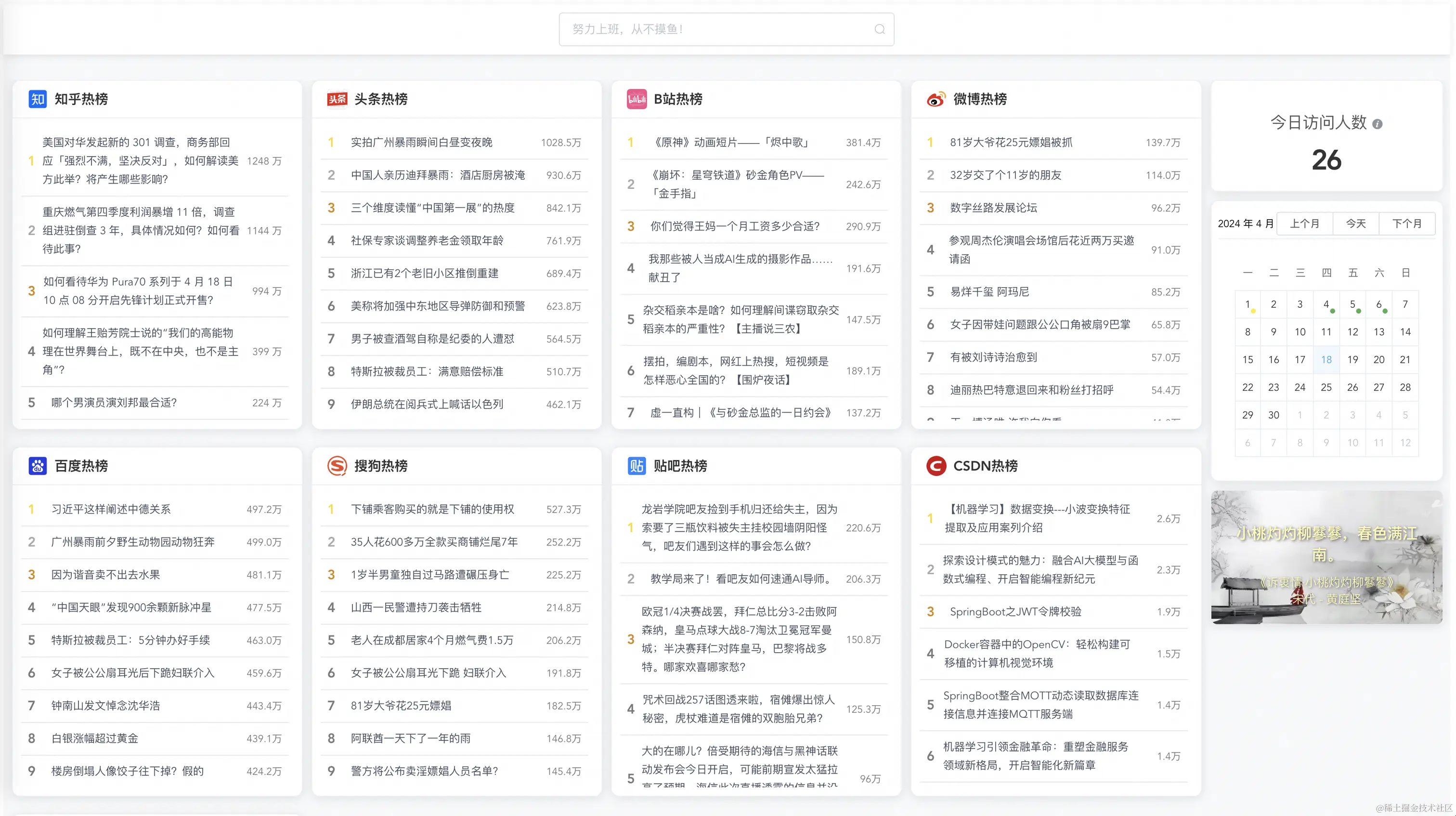Screen dimensions: 1456x816
Task: Click the Toutiao headline logo icon
Action: click(x=337, y=99)
